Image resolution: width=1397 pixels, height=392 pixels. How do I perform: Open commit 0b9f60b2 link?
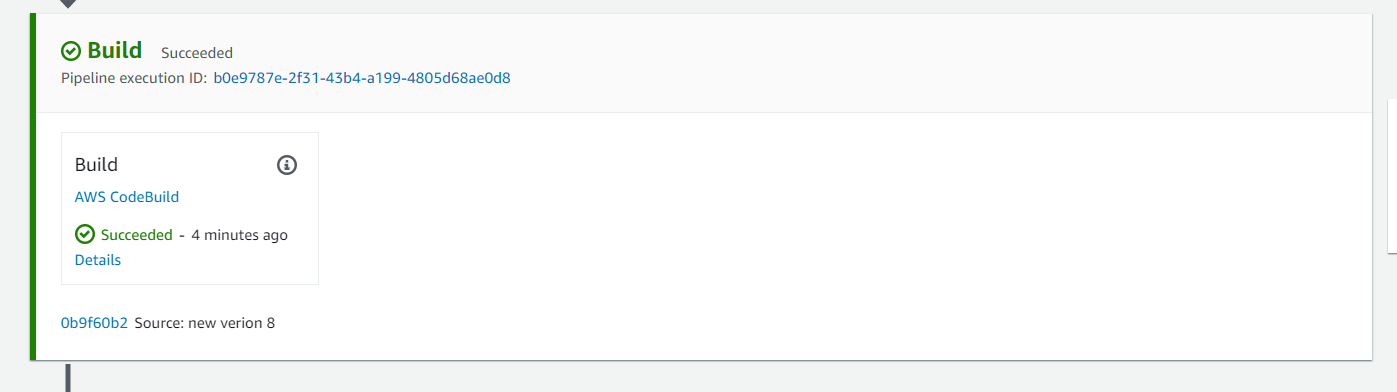point(94,323)
